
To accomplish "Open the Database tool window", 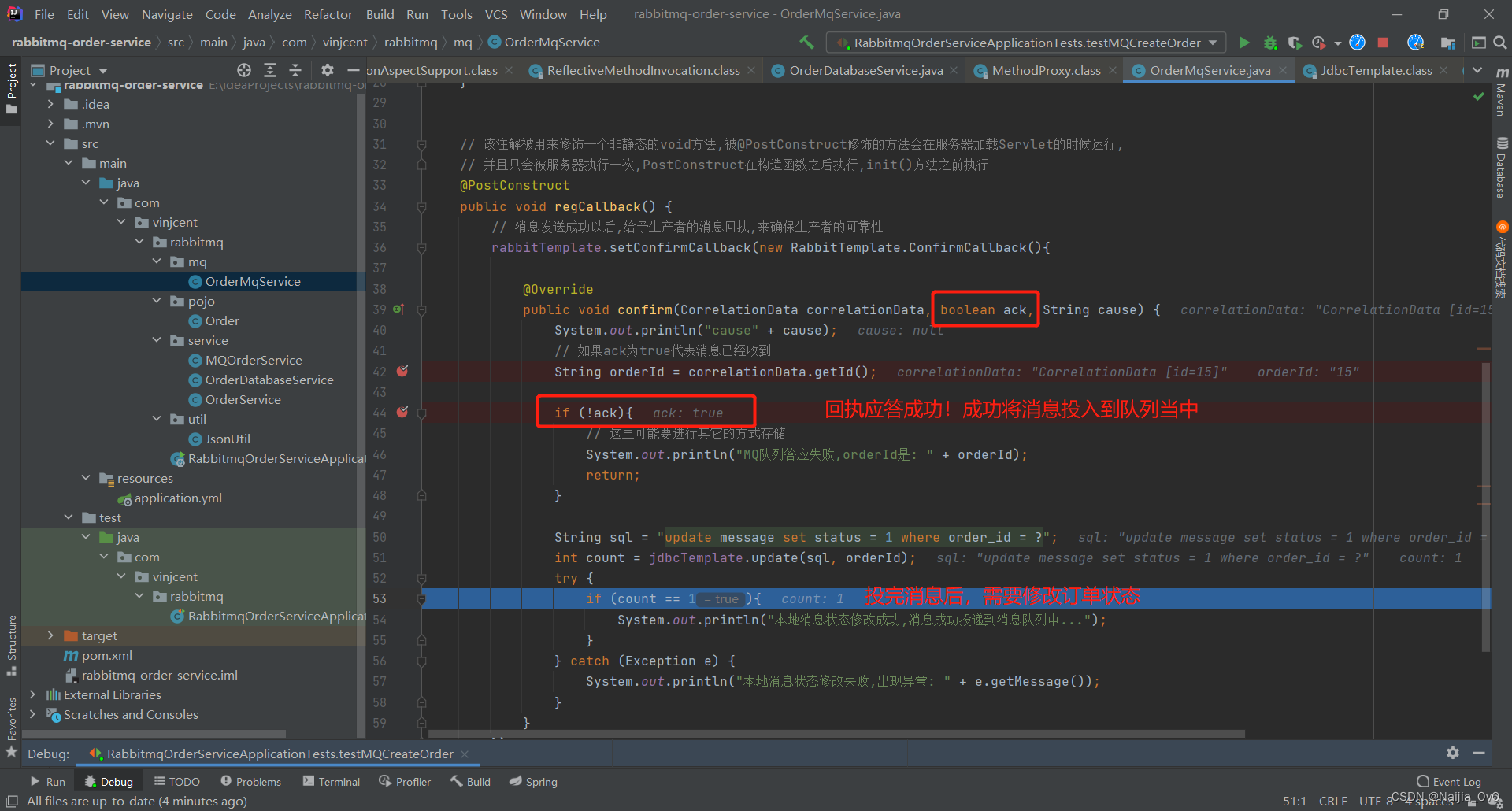I will pyautogui.click(x=1502, y=168).
